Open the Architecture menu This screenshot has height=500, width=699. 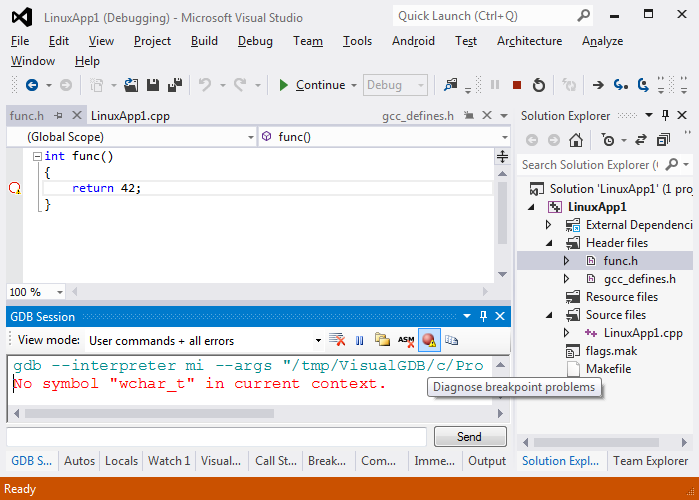[x=530, y=41]
